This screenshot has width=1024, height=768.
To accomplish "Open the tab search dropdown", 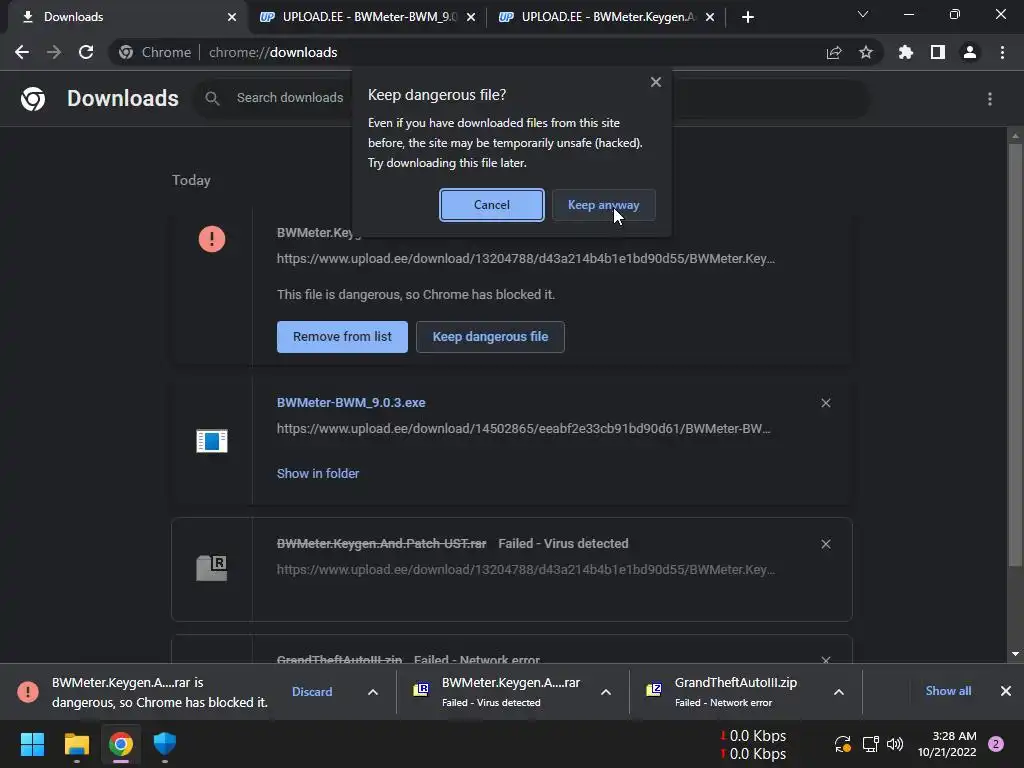I will [863, 14].
